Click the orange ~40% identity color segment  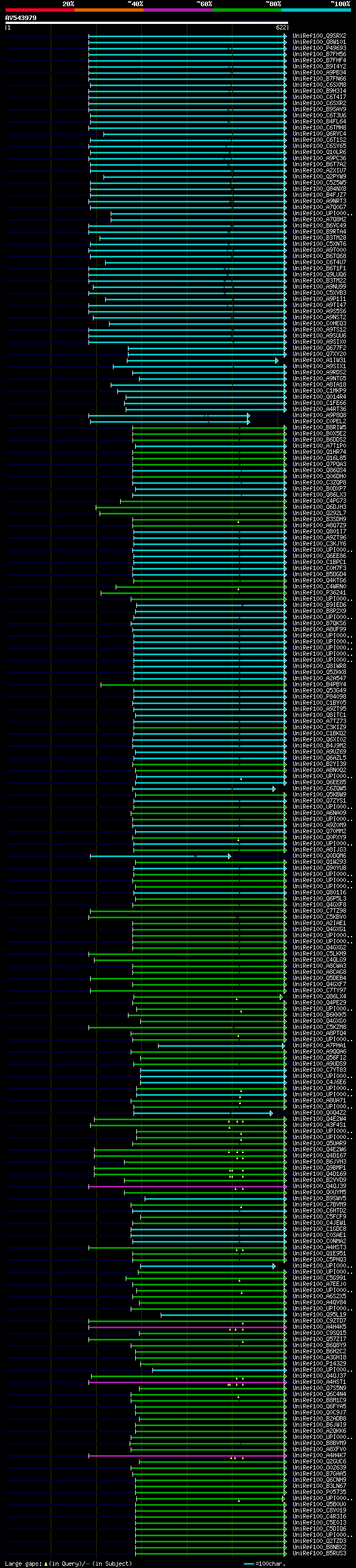[x=110, y=10]
